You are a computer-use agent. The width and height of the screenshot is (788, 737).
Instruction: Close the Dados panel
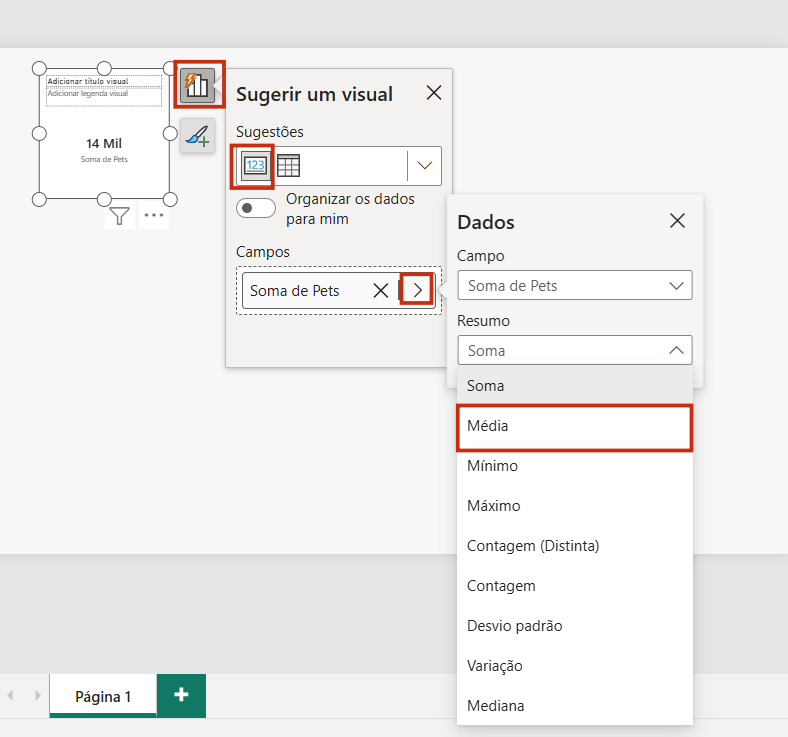677,221
